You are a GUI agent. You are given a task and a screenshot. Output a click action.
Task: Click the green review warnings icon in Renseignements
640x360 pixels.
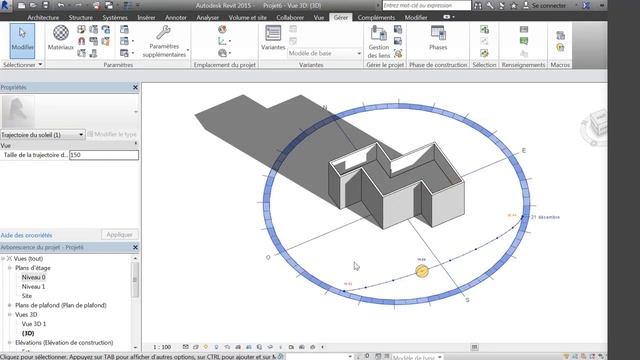524,41
